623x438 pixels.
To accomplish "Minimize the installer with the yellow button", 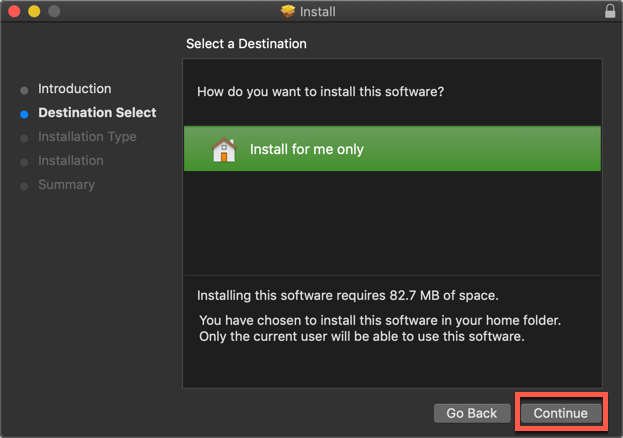I will [33, 12].
